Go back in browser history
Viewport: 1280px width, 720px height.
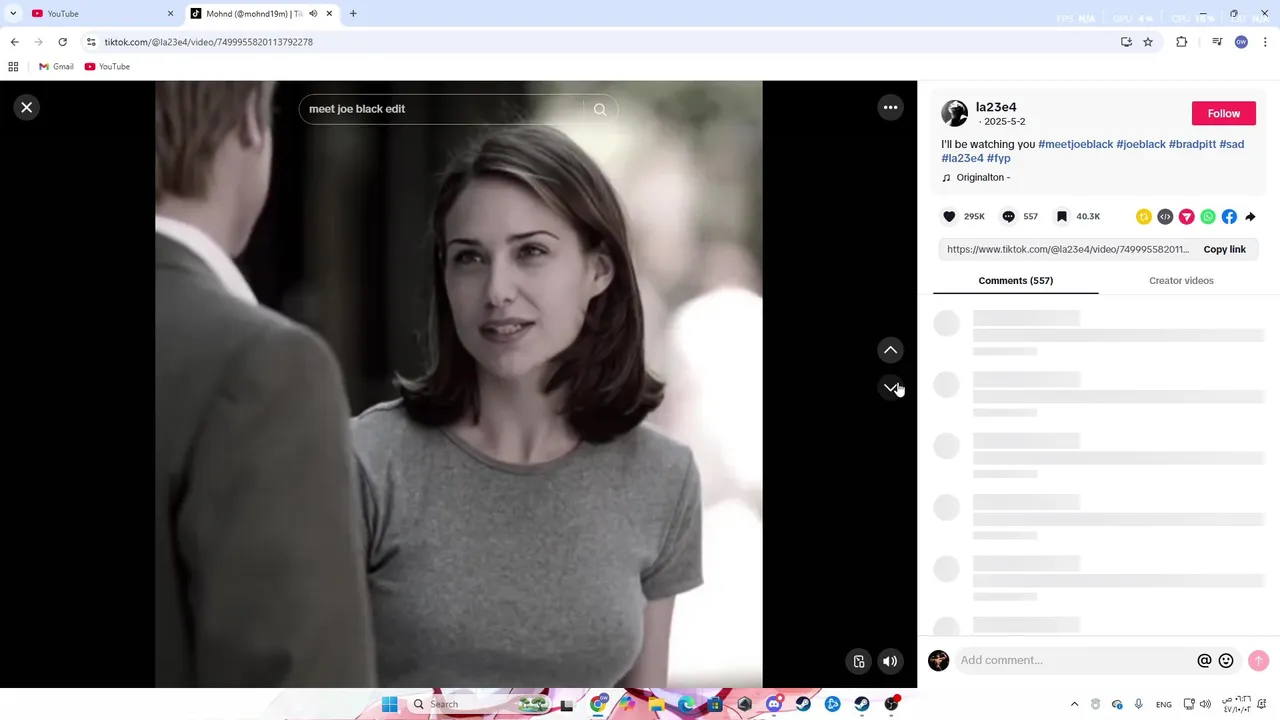click(14, 42)
